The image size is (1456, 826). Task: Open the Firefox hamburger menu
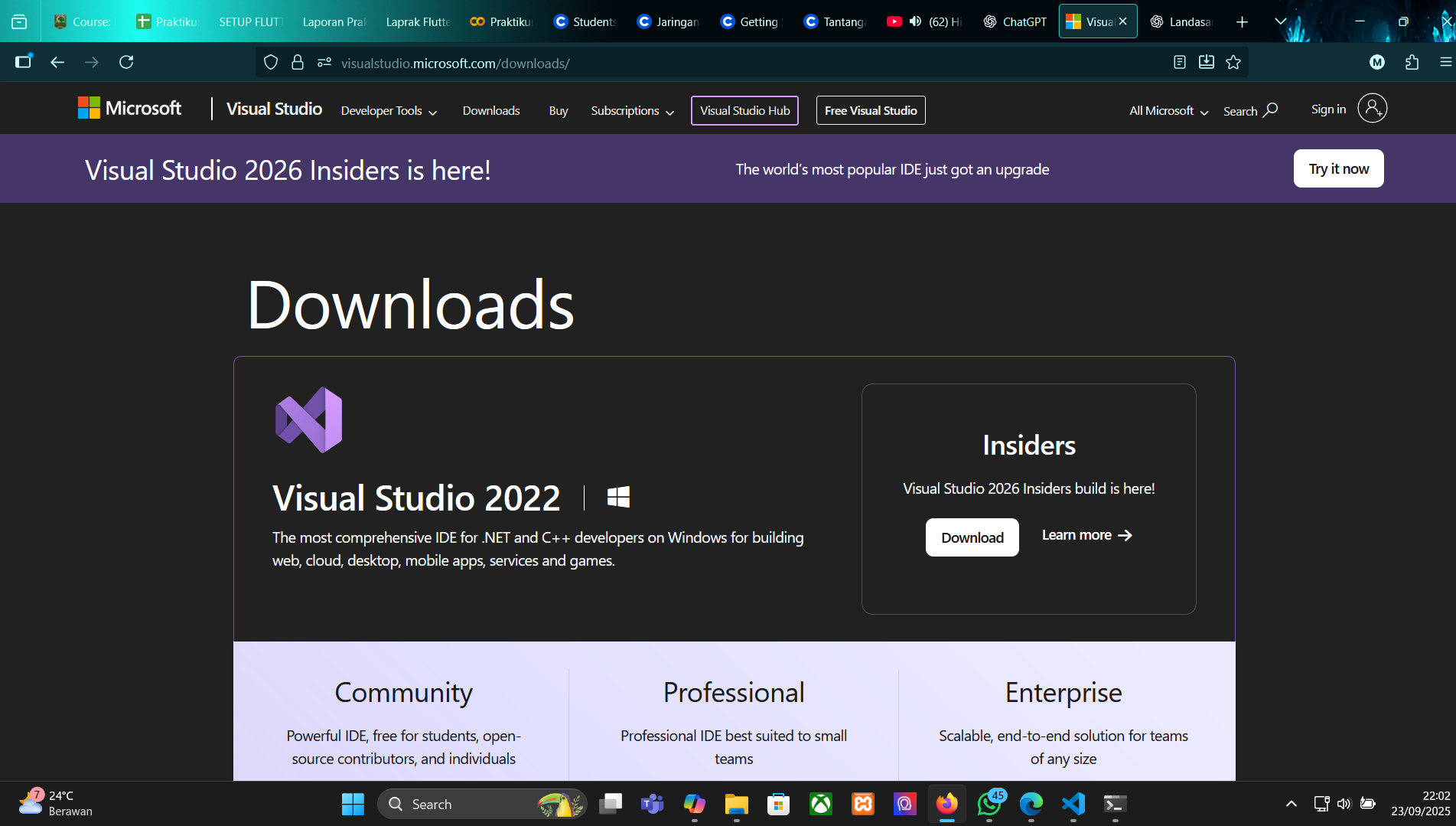click(x=1445, y=62)
